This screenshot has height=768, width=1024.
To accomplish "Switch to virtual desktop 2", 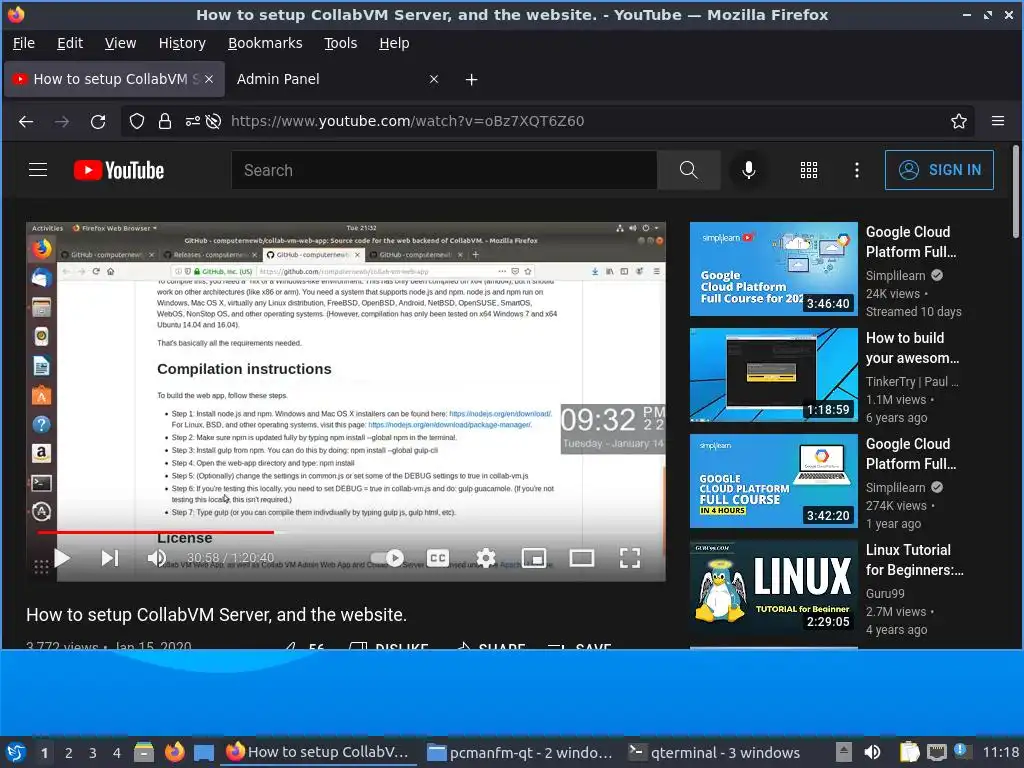I will coord(69,753).
